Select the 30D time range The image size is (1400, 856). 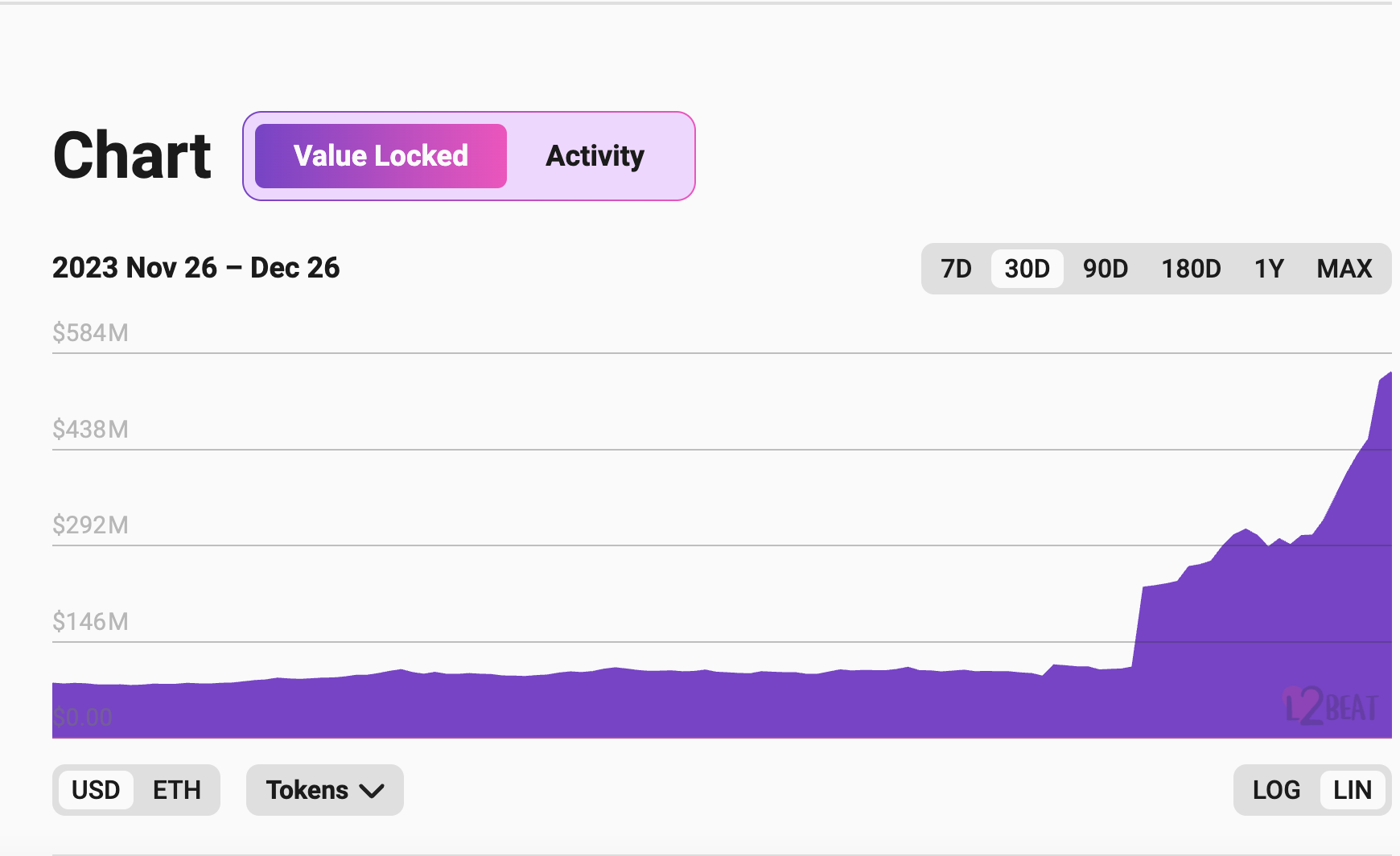tap(1027, 269)
